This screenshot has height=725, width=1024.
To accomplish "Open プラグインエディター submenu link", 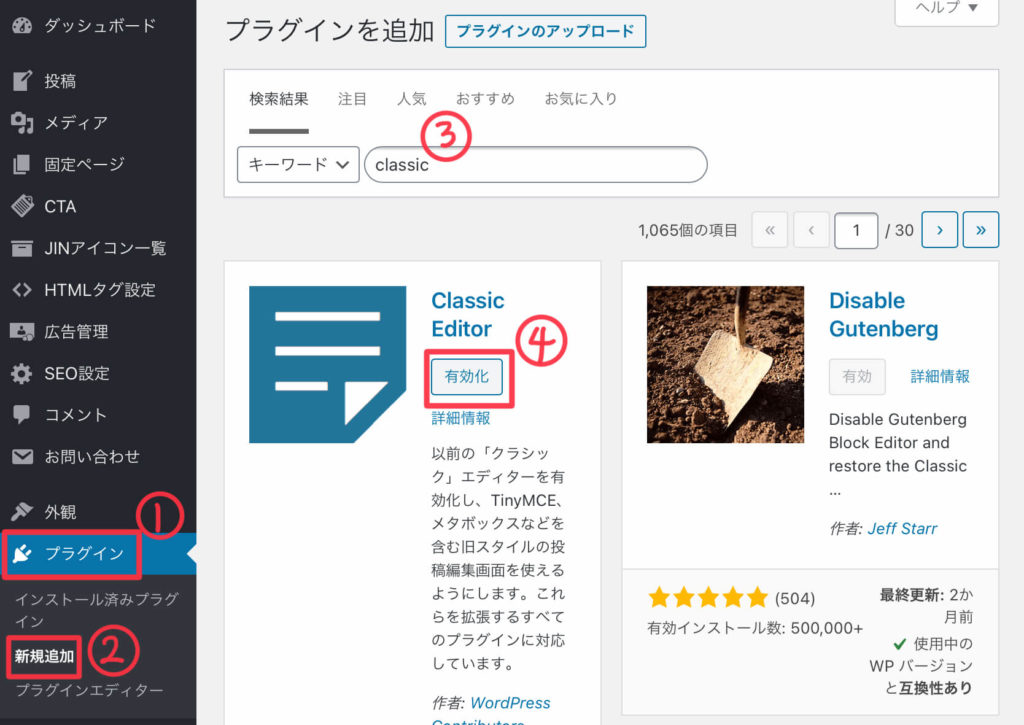I will 89,690.
